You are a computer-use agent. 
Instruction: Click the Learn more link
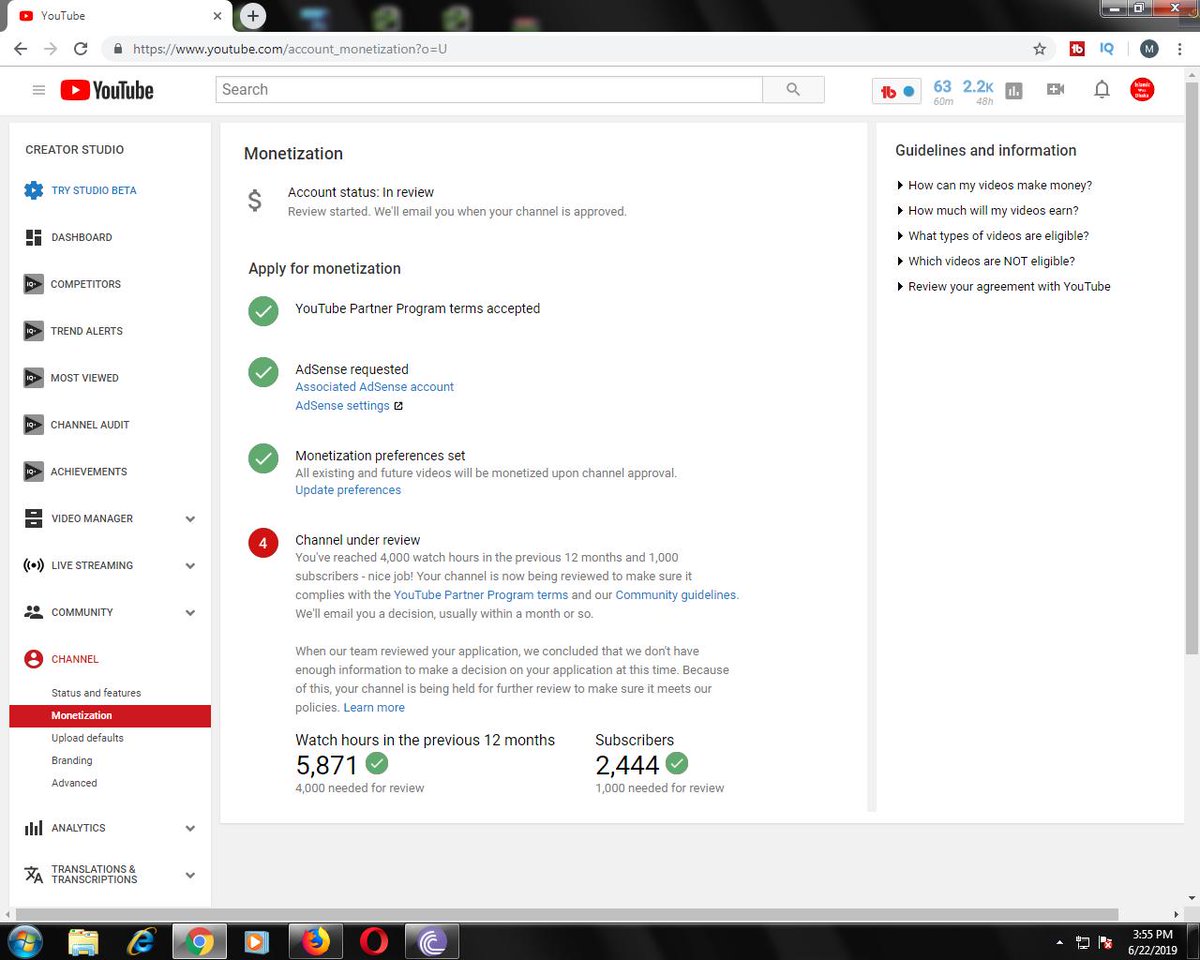coord(374,707)
